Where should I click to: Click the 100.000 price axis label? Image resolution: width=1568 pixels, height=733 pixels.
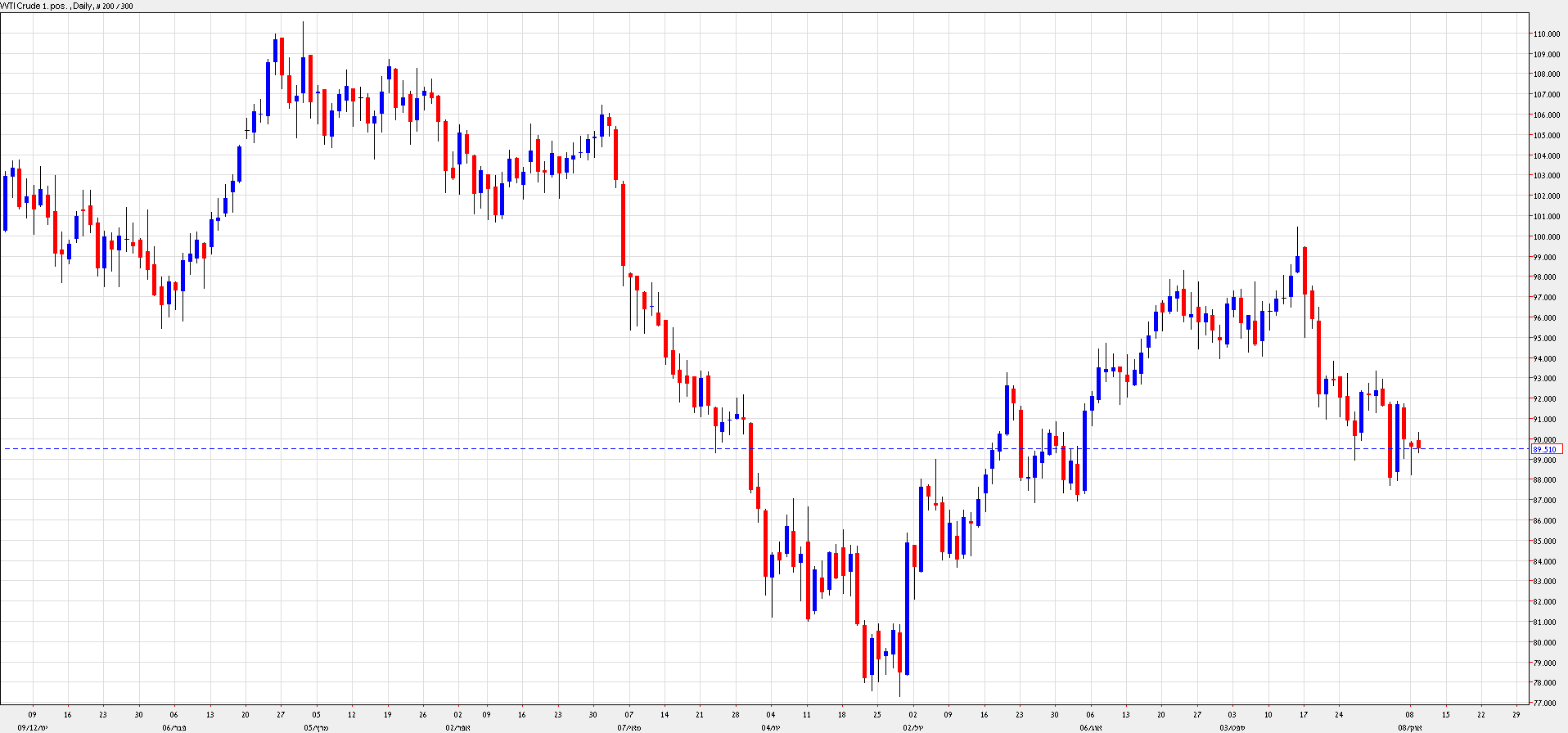point(1546,237)
